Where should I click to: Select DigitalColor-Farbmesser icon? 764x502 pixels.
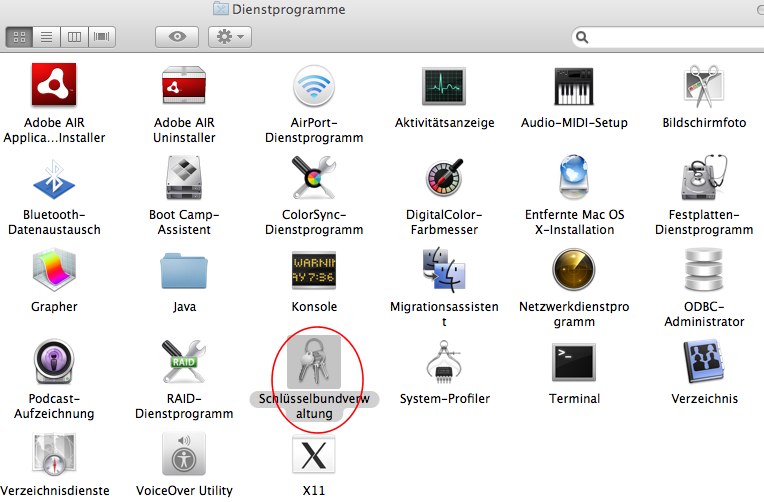(444, 177)
